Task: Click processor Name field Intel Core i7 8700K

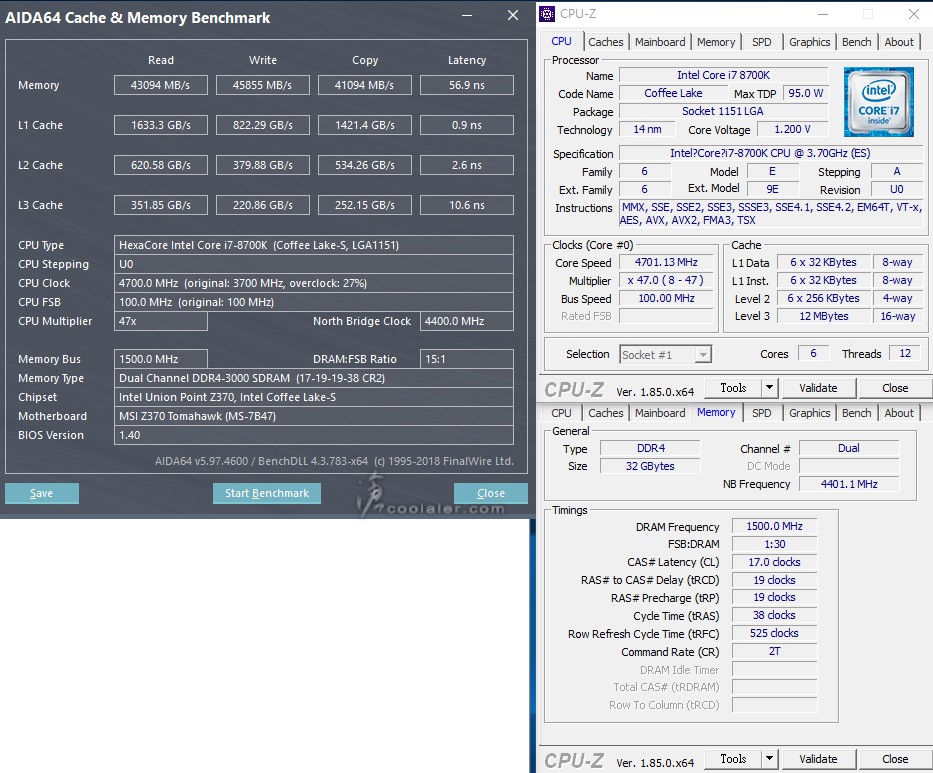Action: point(724,75)
